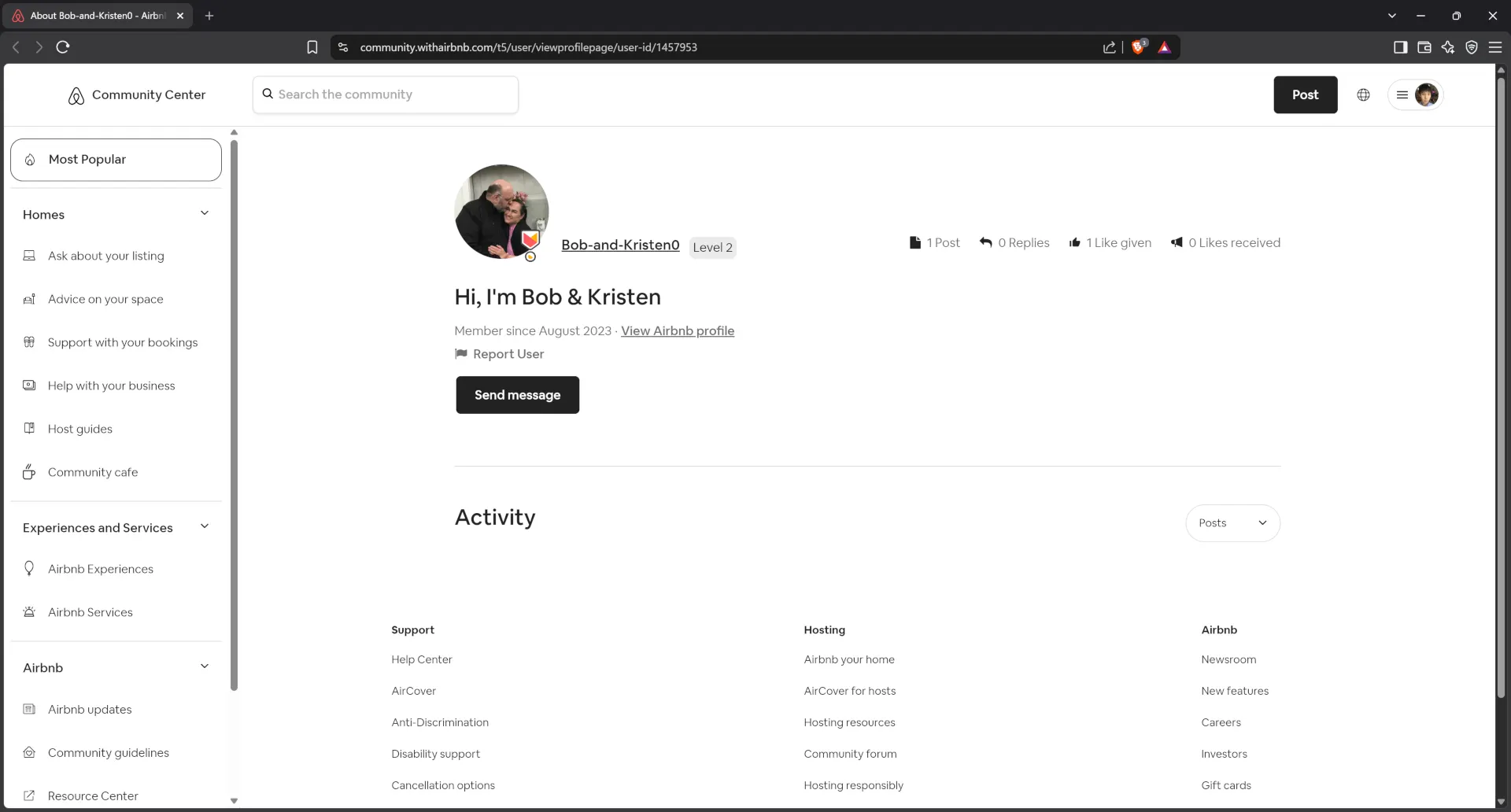Reload the page with the refresh icon
This screenshot has width=1511, height=812.
point(63,47)
